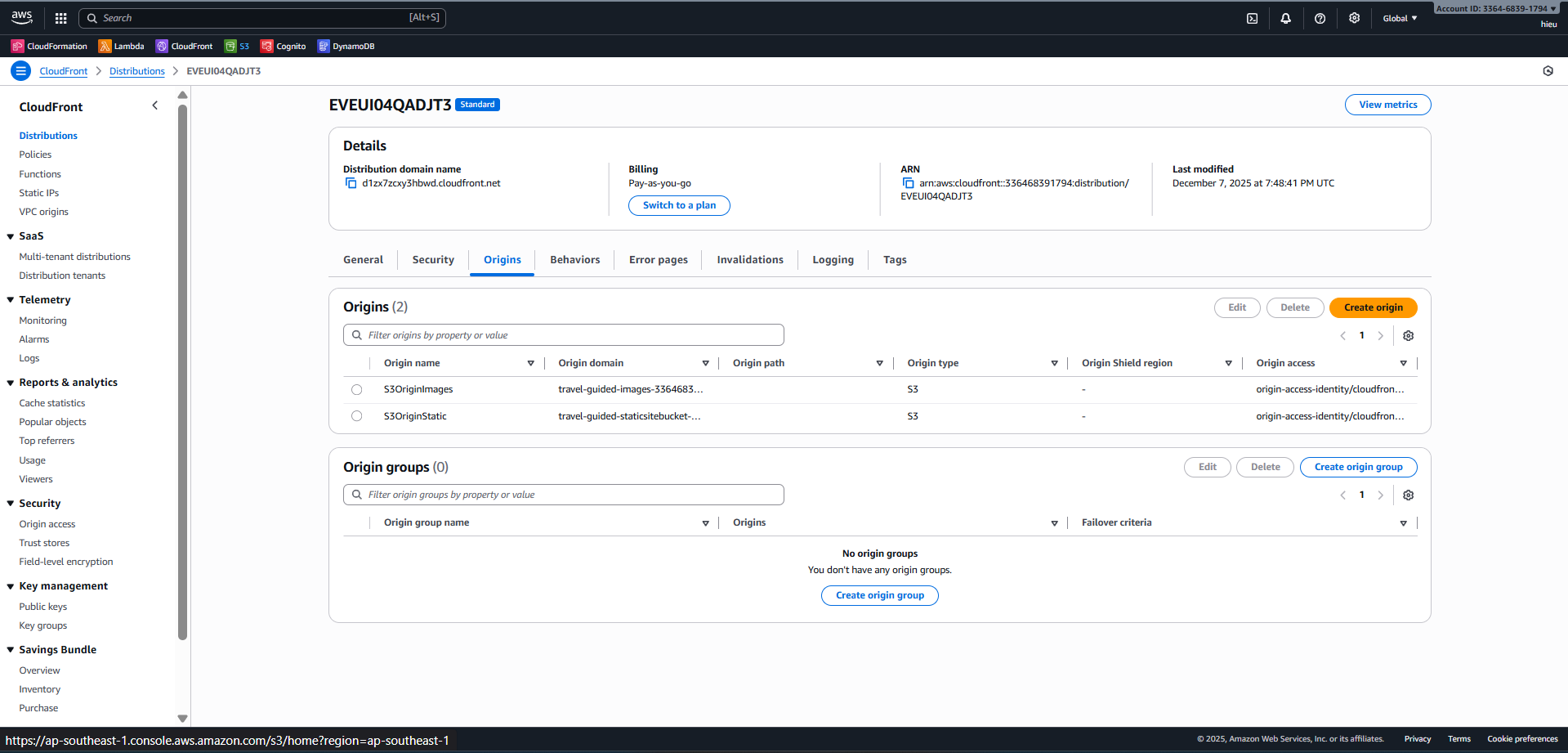Open the DynamoDB shortcut in the favorites bar
Image resolution: width=1568 pixels, height=753 pixels.
pos(346,46)
